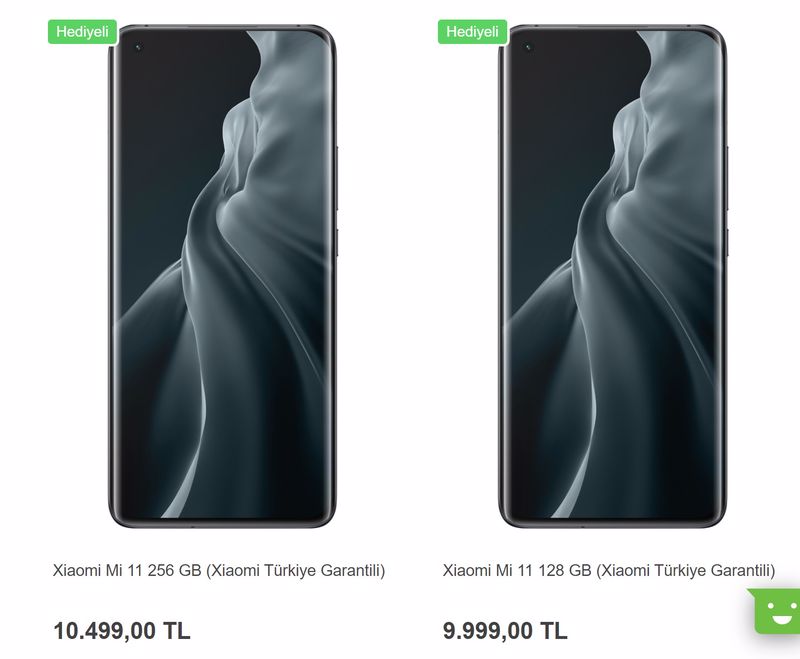Click the text 'Xiaomi Türkiye Garantili' under the 128 GB phone
800x659 pixels.
click(x=686, y=570)
